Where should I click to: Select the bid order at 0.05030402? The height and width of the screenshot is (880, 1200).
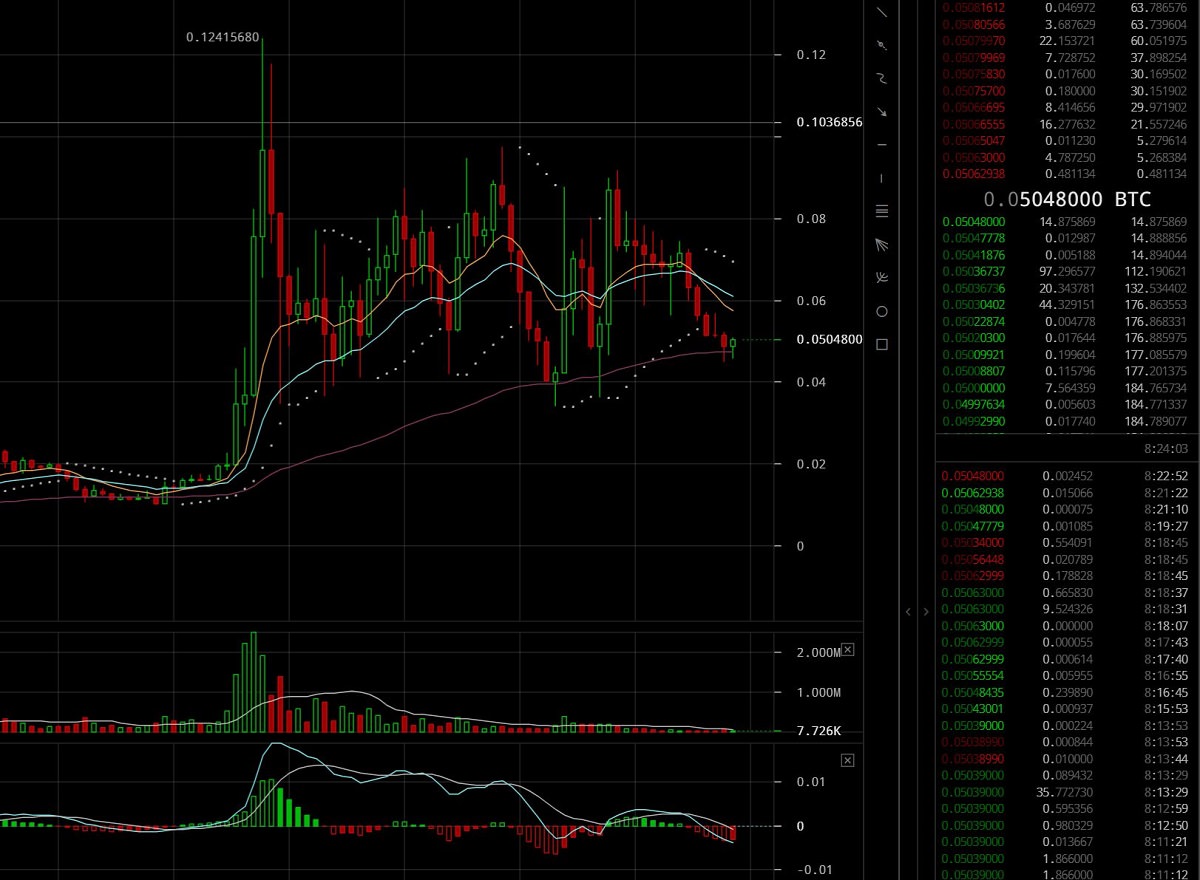[x=1067, y=305]
